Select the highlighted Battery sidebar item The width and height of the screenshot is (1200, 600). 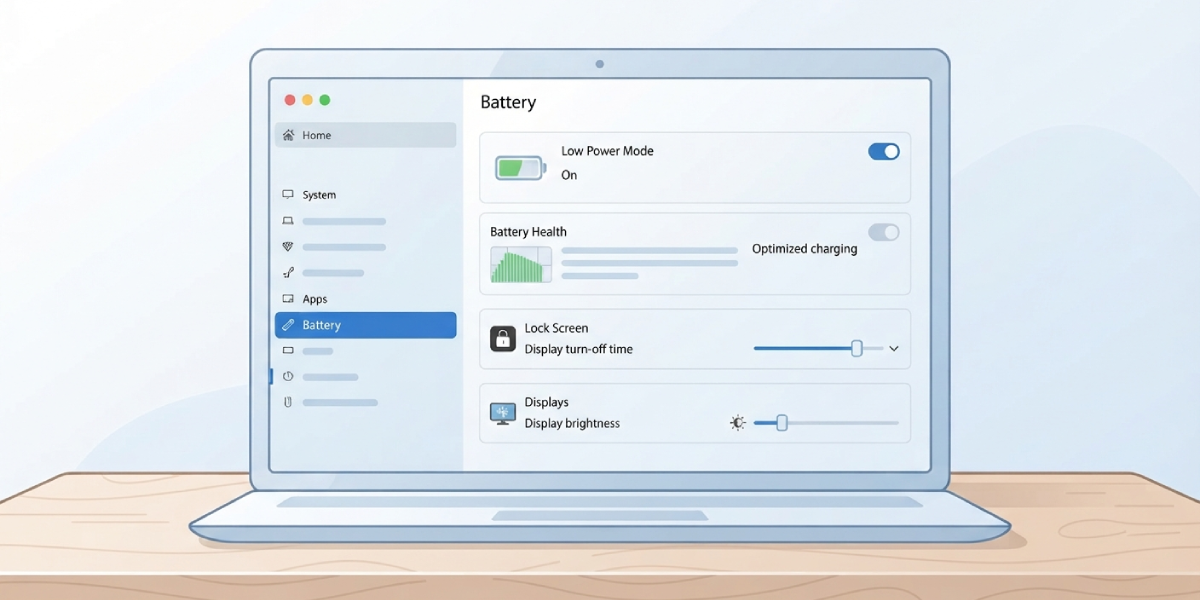coord(365,325)
